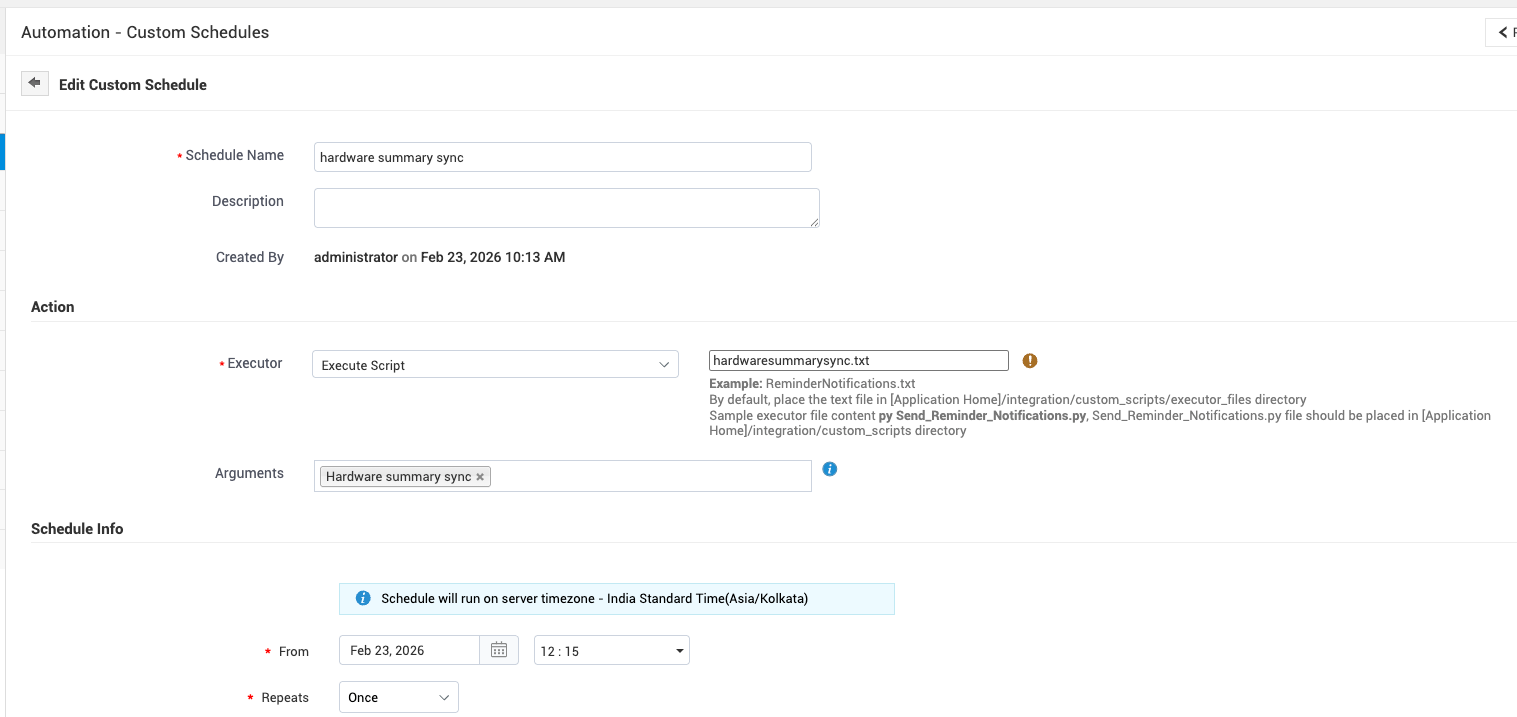Image resolution: width=1517 pixels, height=717 pixels.
Task: Click the back arrow beside Edit Custom Schedule
Action: tap(35, 83)
